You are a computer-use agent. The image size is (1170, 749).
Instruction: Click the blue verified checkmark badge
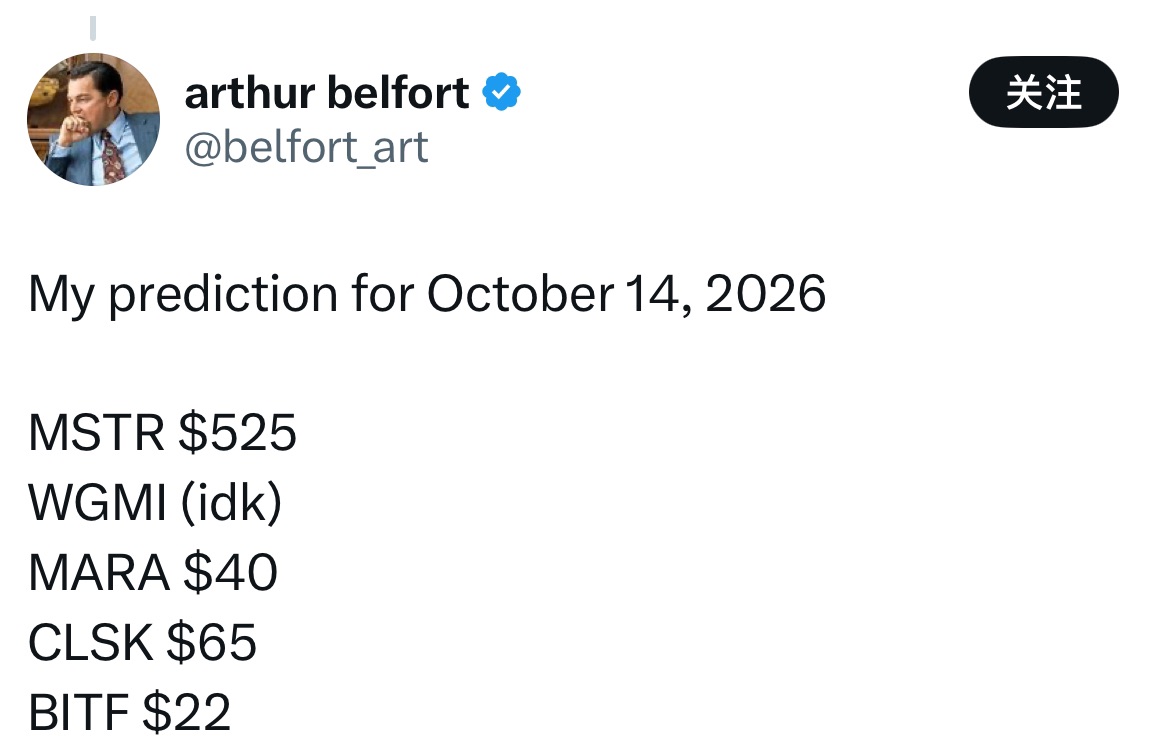point(501,92)
